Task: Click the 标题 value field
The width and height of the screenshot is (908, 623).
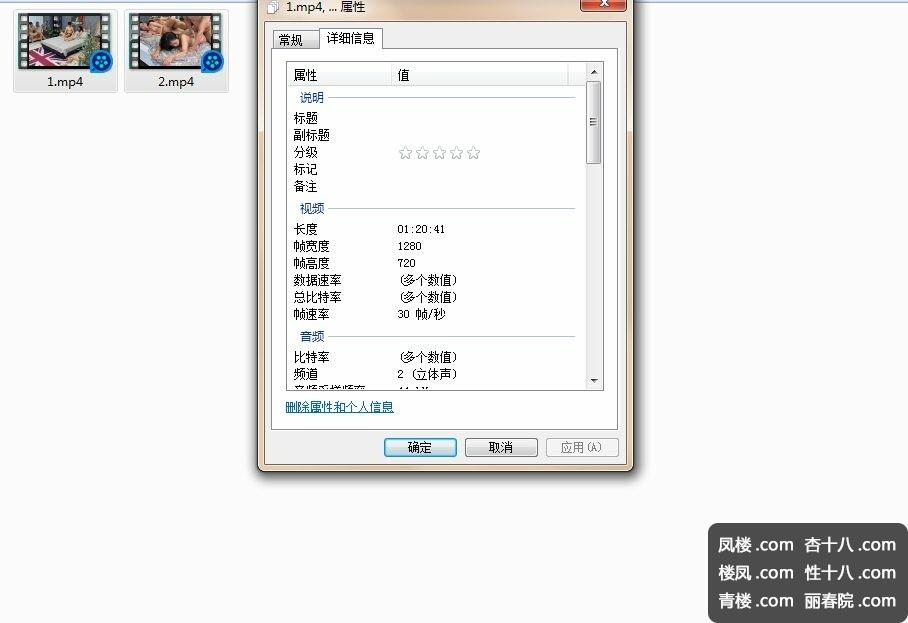Action: tap(480, 118)
